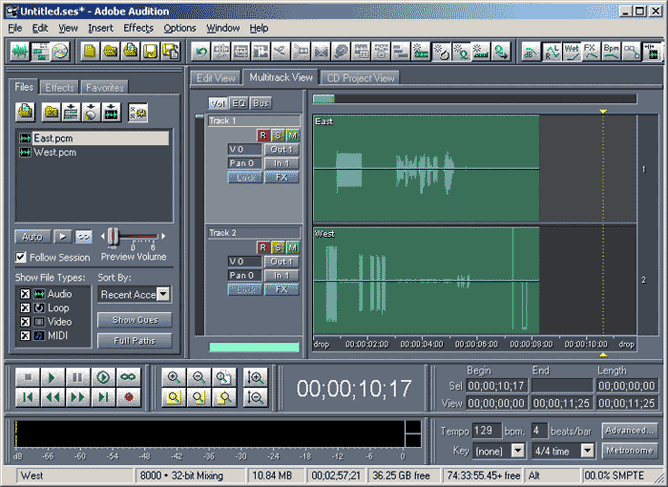668x487 pixels.
Task: Open the Key (none) dropdown
Action: click(x=518, y=450)
